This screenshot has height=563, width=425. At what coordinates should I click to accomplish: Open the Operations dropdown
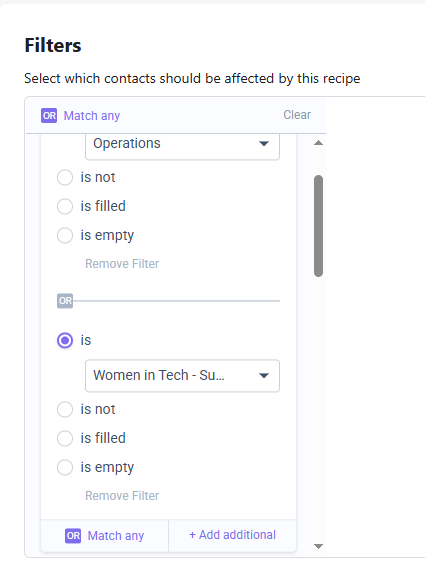click(182, 145)
